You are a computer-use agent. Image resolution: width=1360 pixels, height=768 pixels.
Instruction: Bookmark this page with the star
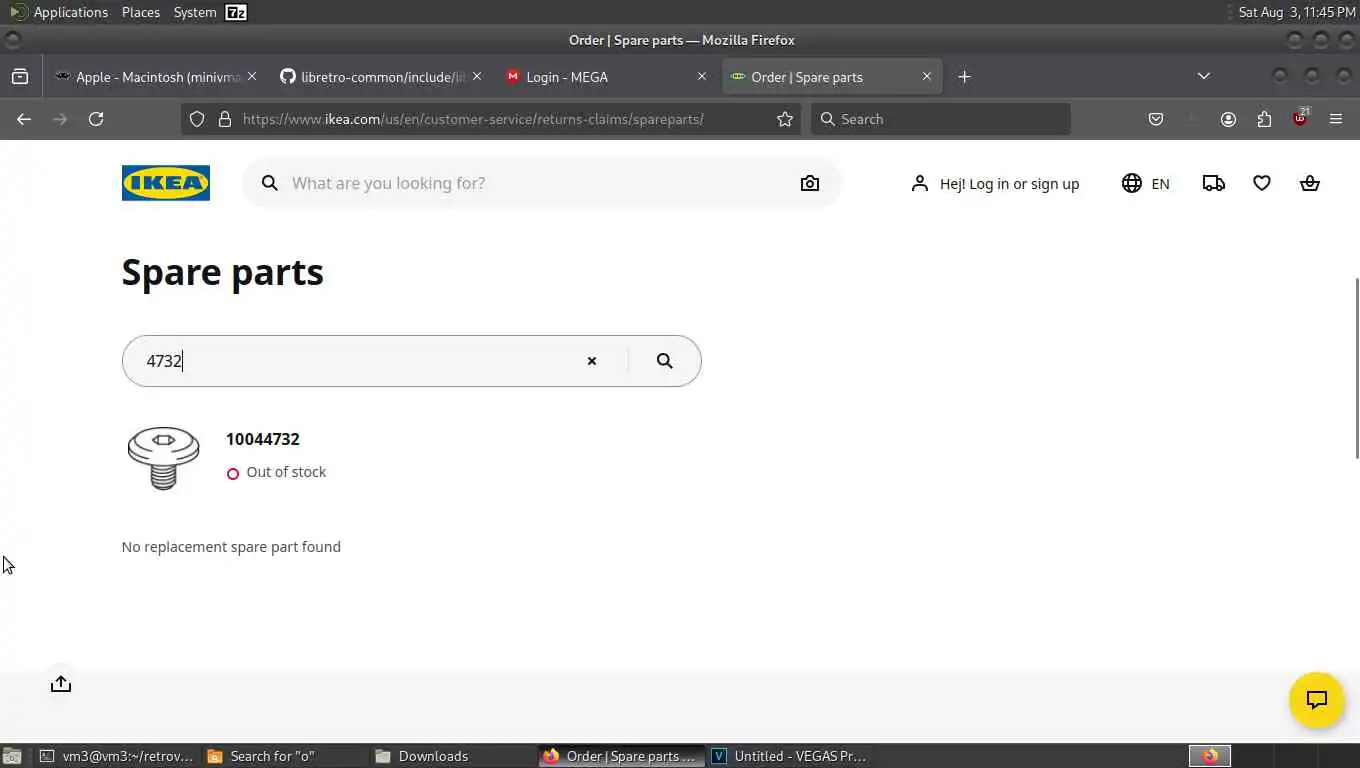coord(785,119)
